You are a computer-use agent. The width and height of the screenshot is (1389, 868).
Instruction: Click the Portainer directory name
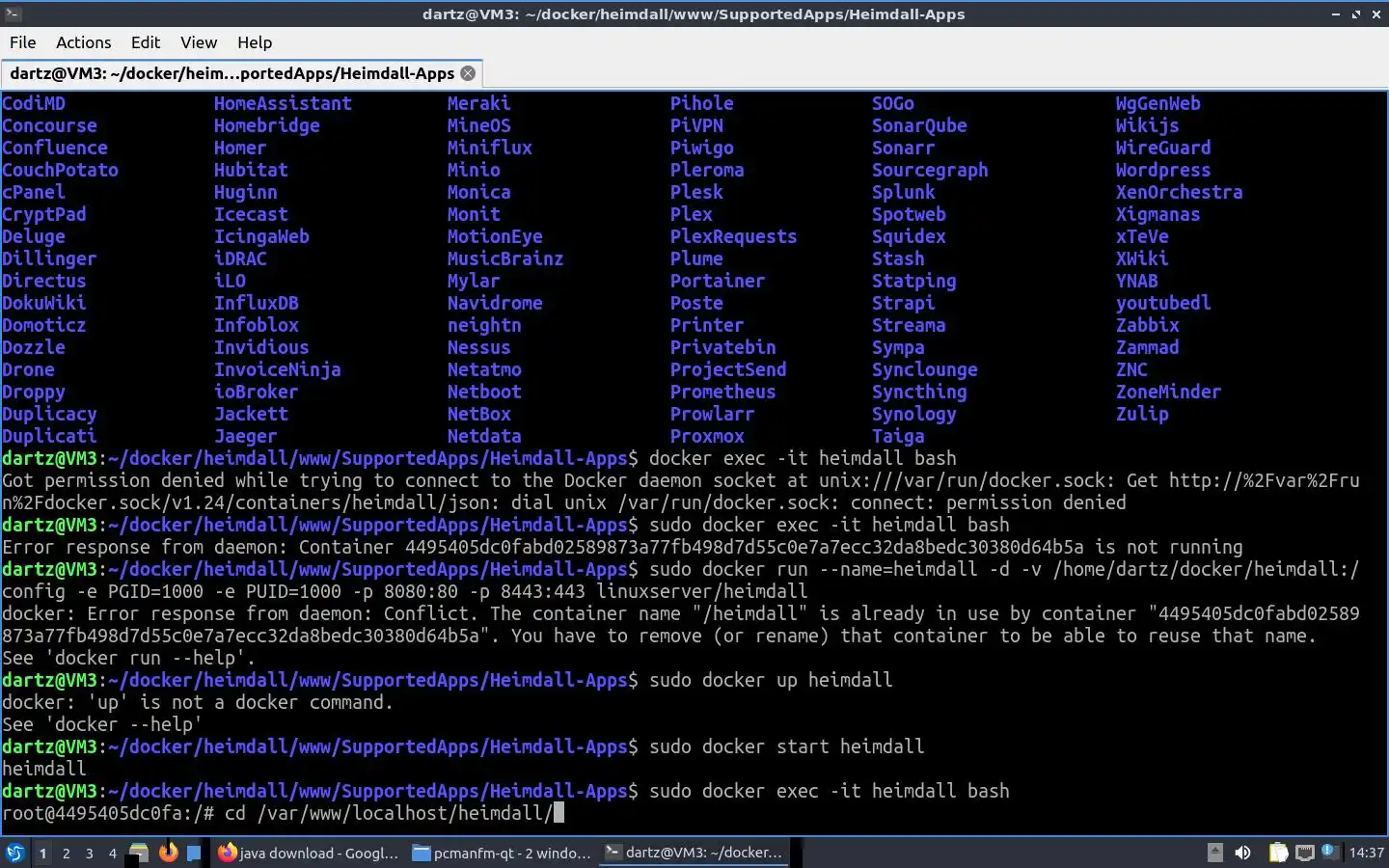tap(718, 281)
